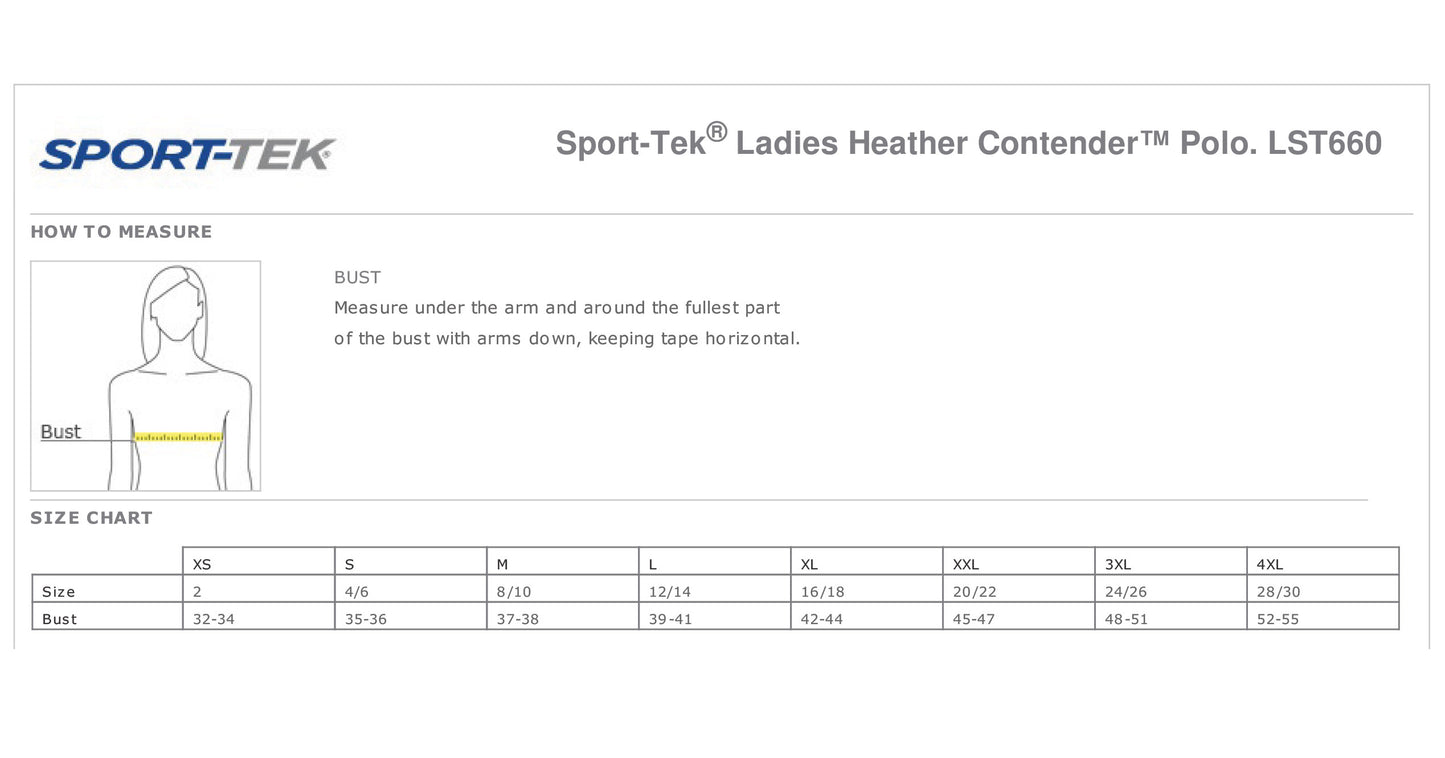Click the 12/14 size cell
This screenshot has height=758, width=1445.
coord(670,592)
